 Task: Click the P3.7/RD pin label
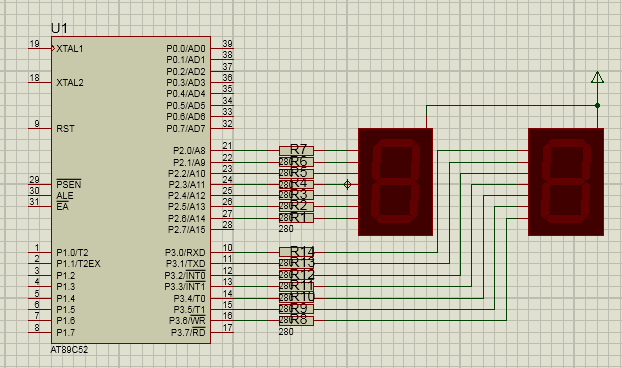coord(188,332)
